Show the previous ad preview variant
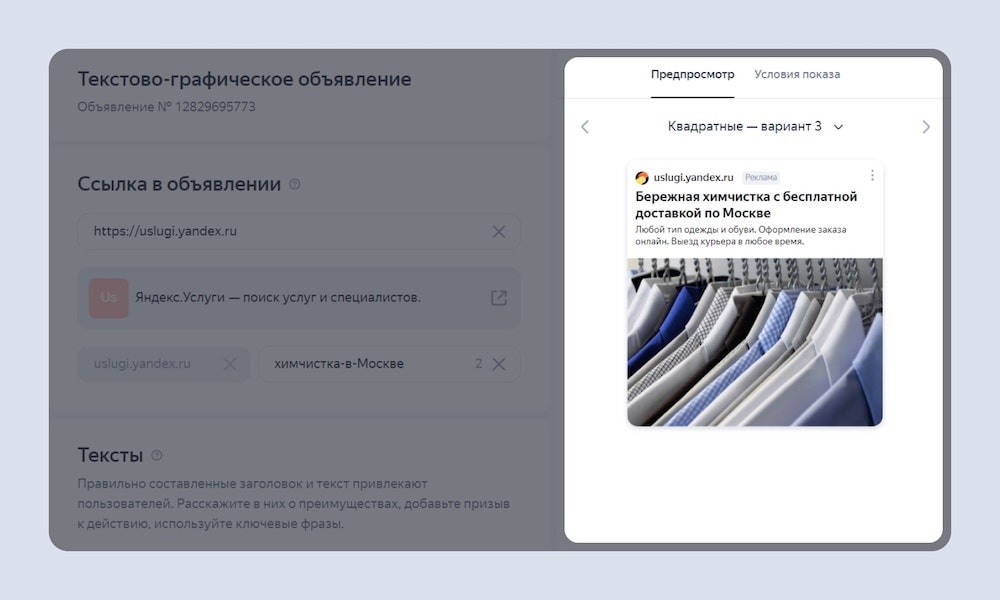Screen dimensions: 1000x600 pos(585,127)
